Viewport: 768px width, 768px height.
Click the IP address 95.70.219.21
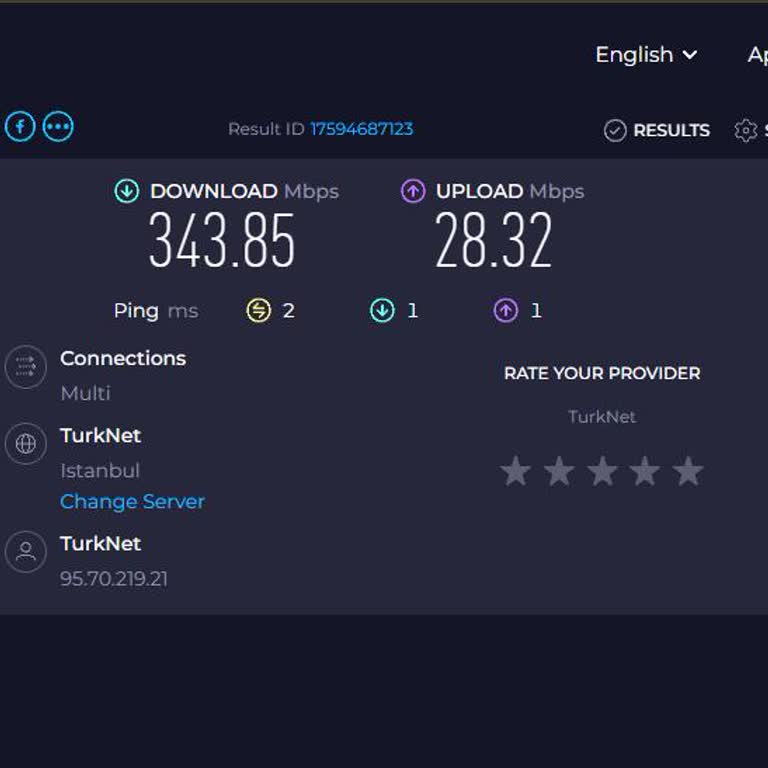[x=114, y=579]
